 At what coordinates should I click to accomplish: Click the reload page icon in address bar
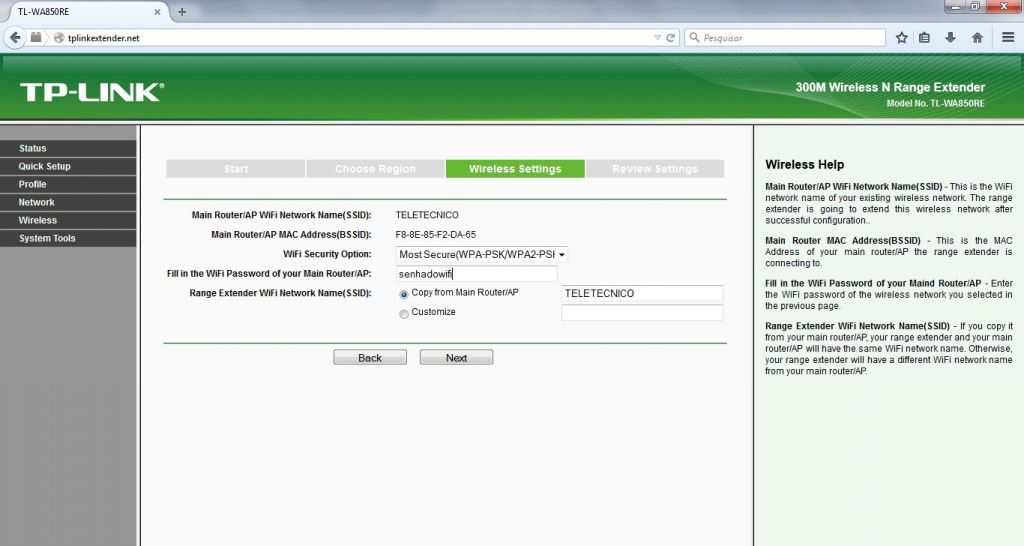click(x=670, y=38)
